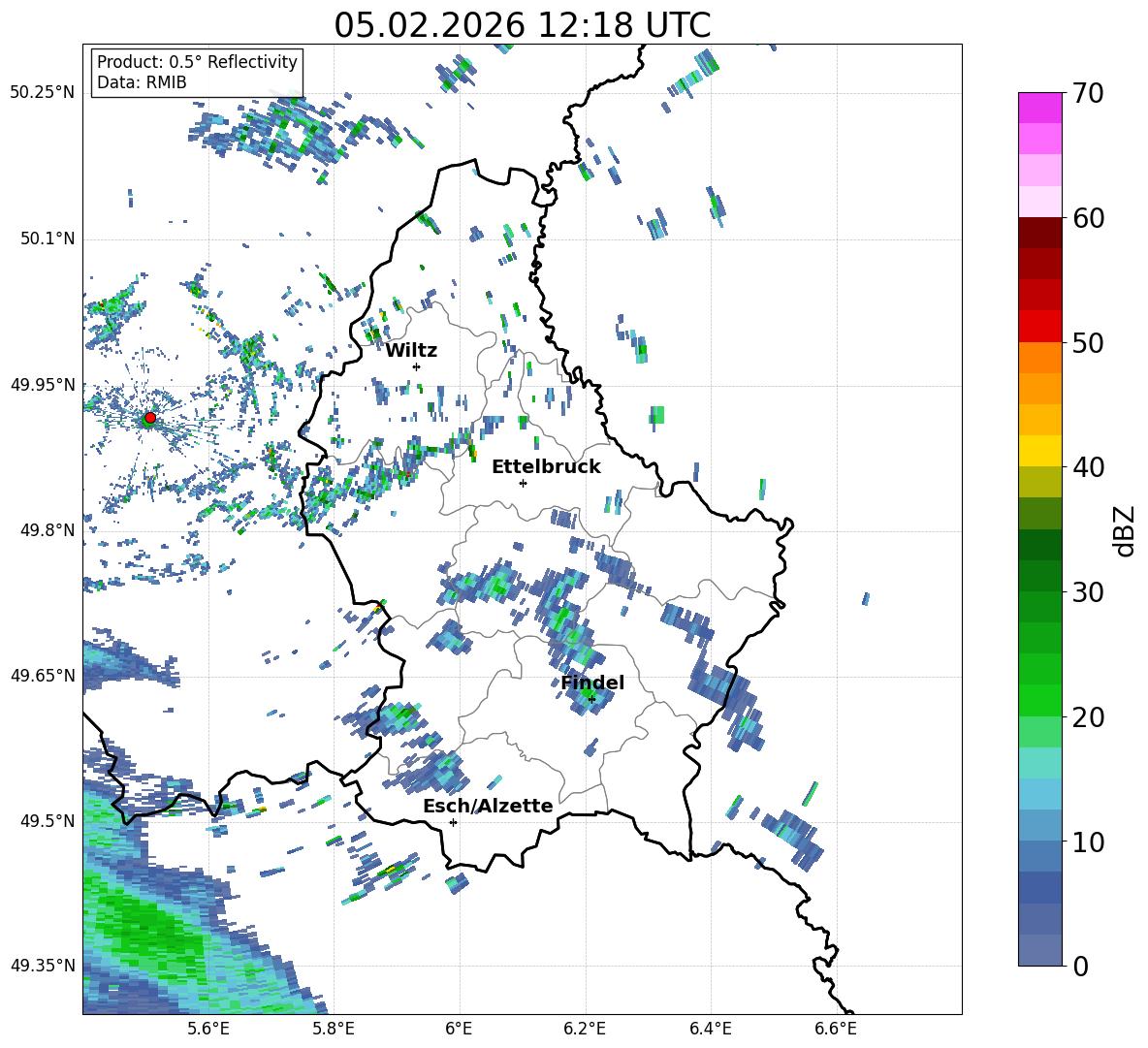Click the Esch/Alzette station cross marker
Image resolution: width=1148 pixels, height=1048 pixels.
pos(453,822)
